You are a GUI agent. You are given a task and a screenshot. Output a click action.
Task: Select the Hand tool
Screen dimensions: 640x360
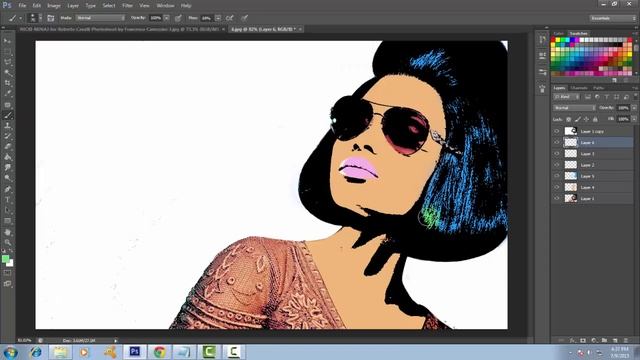tap(7, 232)
